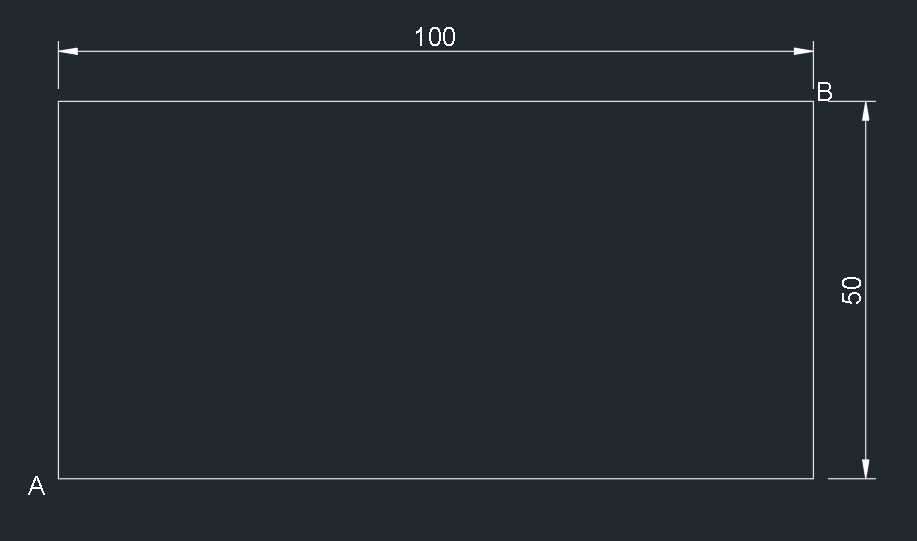Select the horizontal dimension line below 100
917x541 pixels.
pyautogui.click(x=436, y=51)
